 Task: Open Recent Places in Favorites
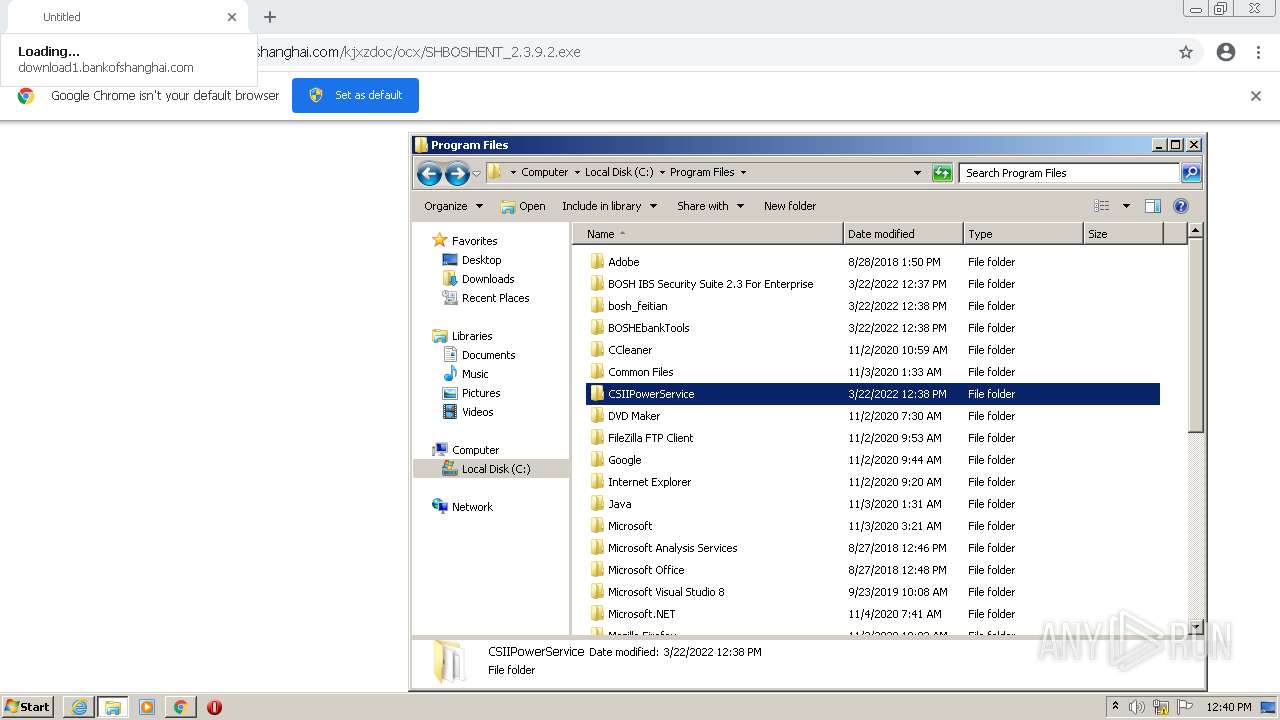coord(495,298)
